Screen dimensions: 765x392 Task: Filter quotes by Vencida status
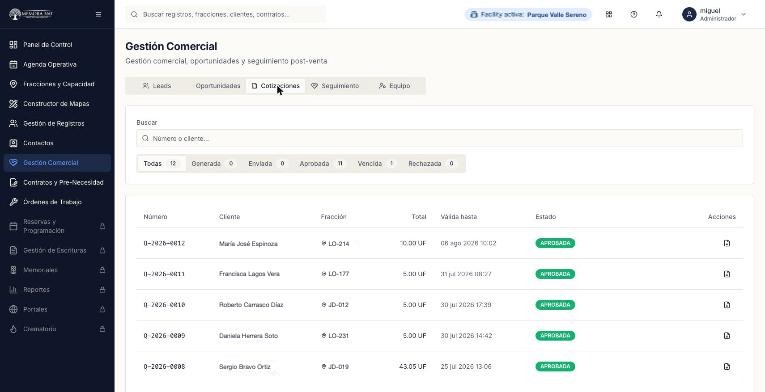(376, 164)
